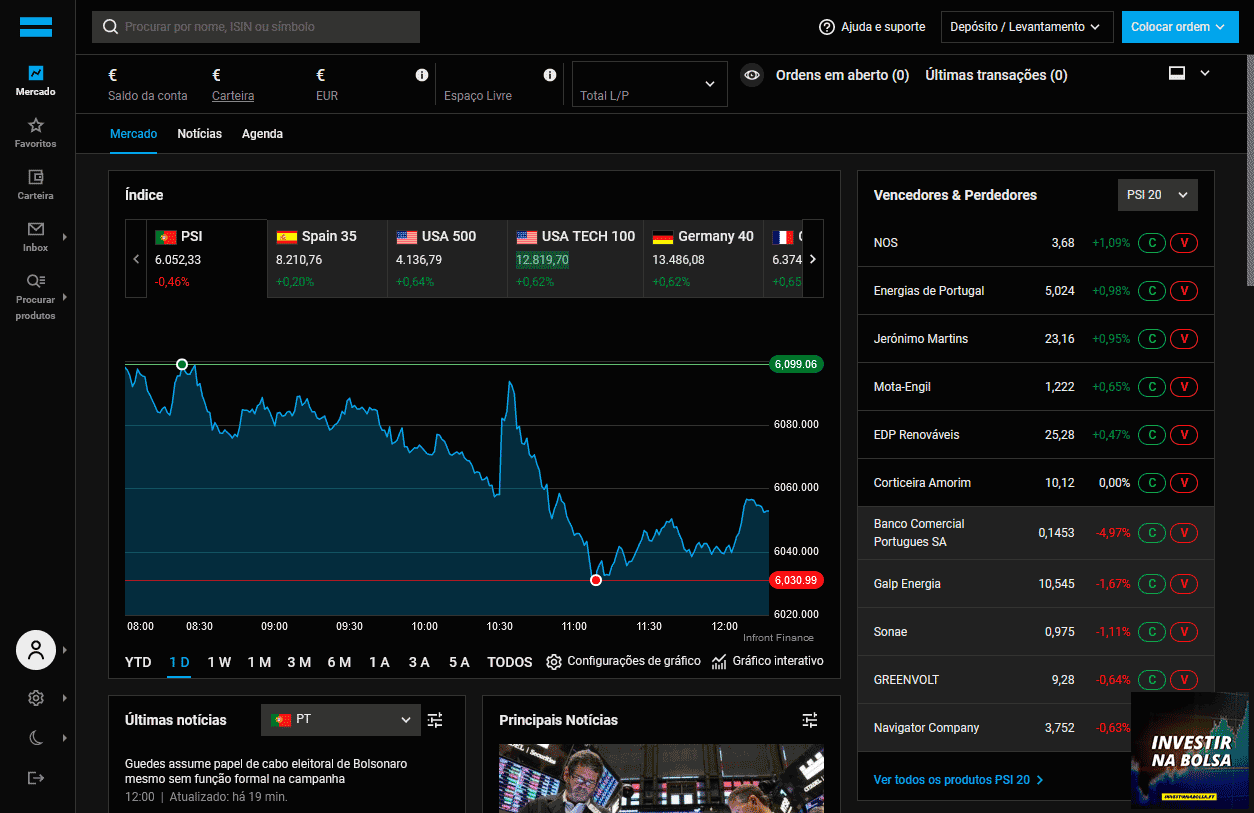The height and width of the screenshot is (813, 1254).
Task: Click sell V for Jerónimo Martins
Action: (x=1184, y=339)
